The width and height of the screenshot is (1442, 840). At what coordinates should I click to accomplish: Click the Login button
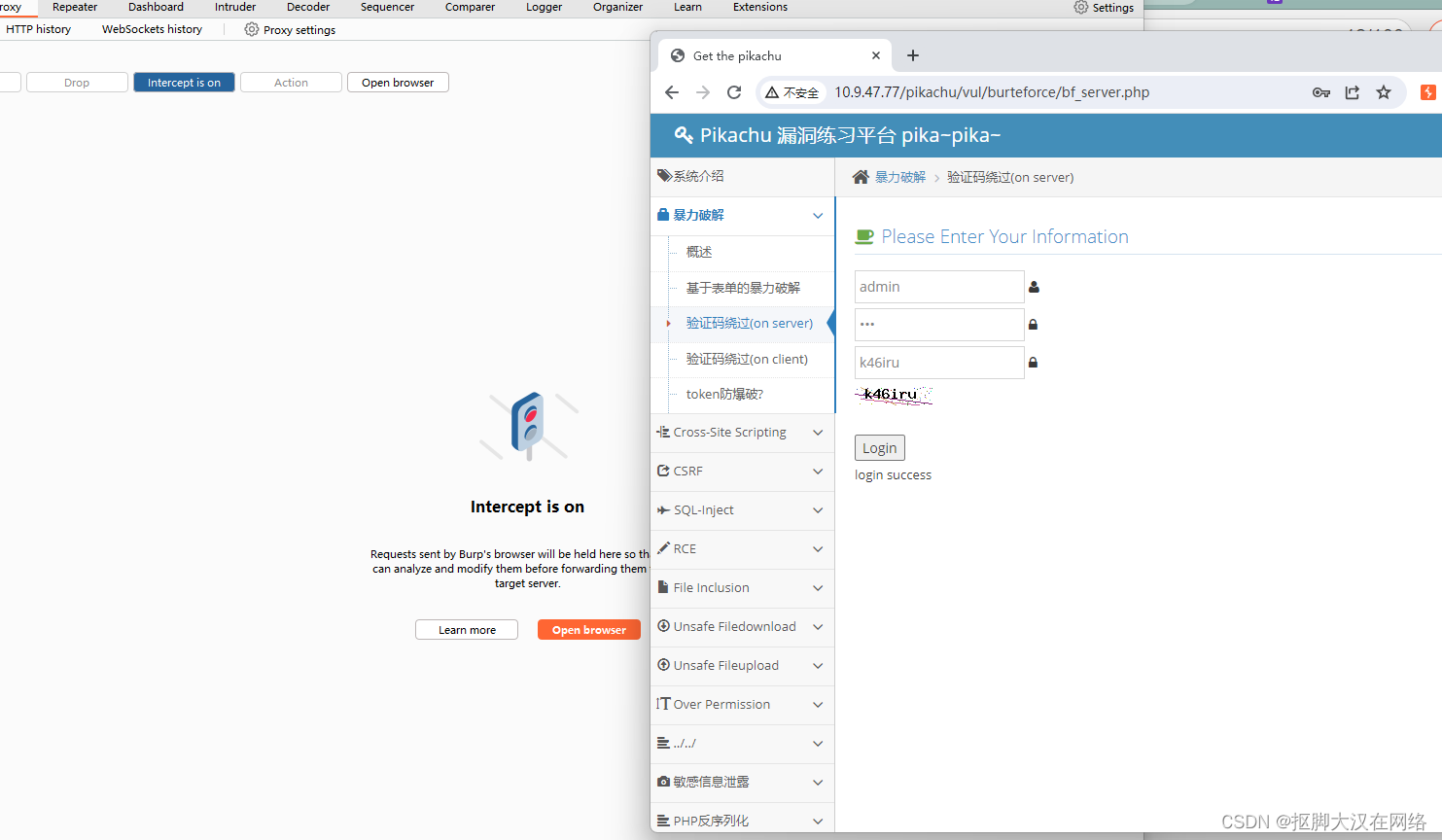coord(880,448)
